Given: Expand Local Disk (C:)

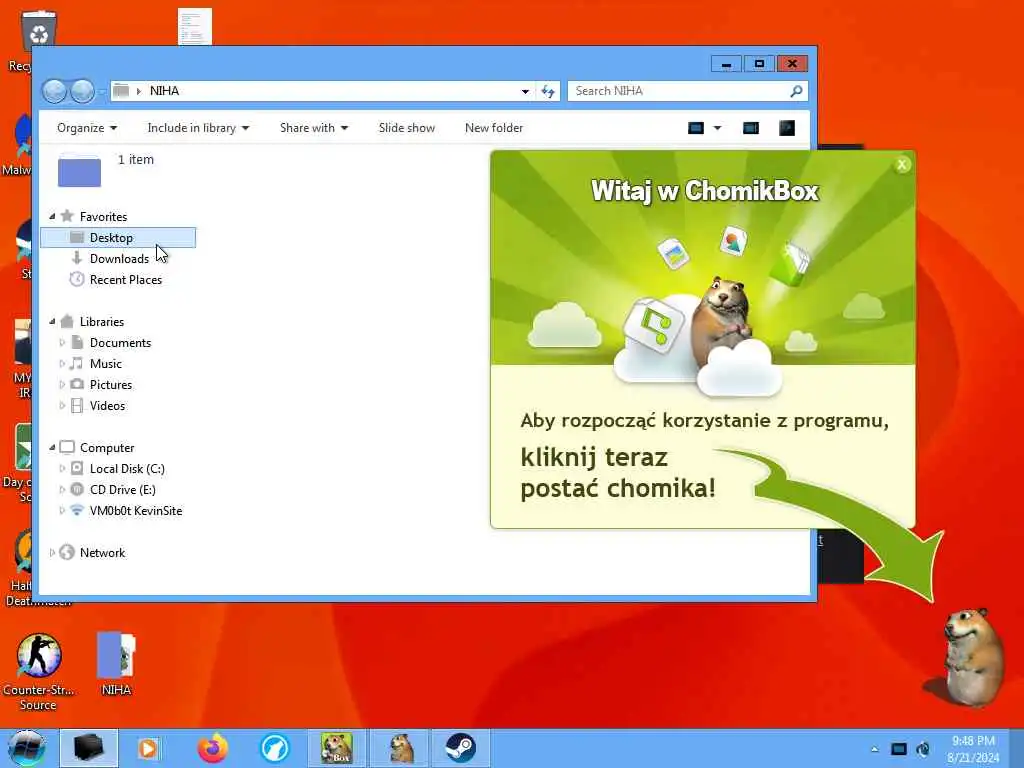Looking at the screenshot, I should tap(62, 468).
